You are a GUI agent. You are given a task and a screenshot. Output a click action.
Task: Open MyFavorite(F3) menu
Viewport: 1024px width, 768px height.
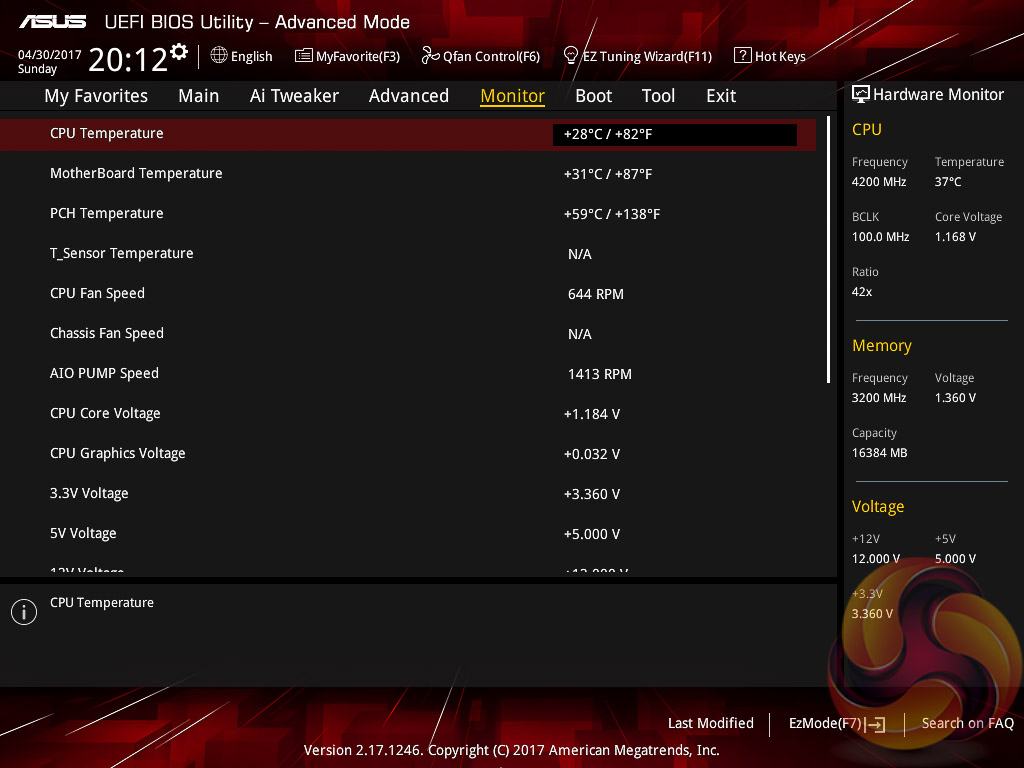point(358,56)
